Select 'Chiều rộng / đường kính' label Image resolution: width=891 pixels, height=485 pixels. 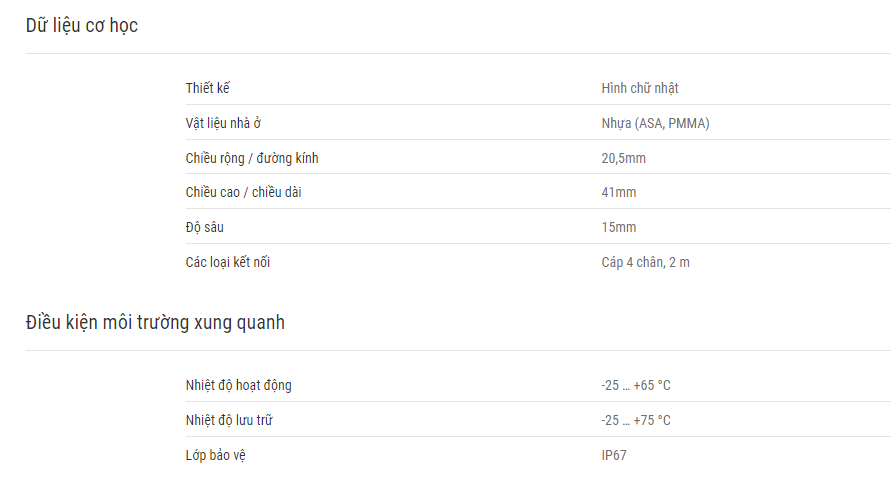click(x=252, y=158)
